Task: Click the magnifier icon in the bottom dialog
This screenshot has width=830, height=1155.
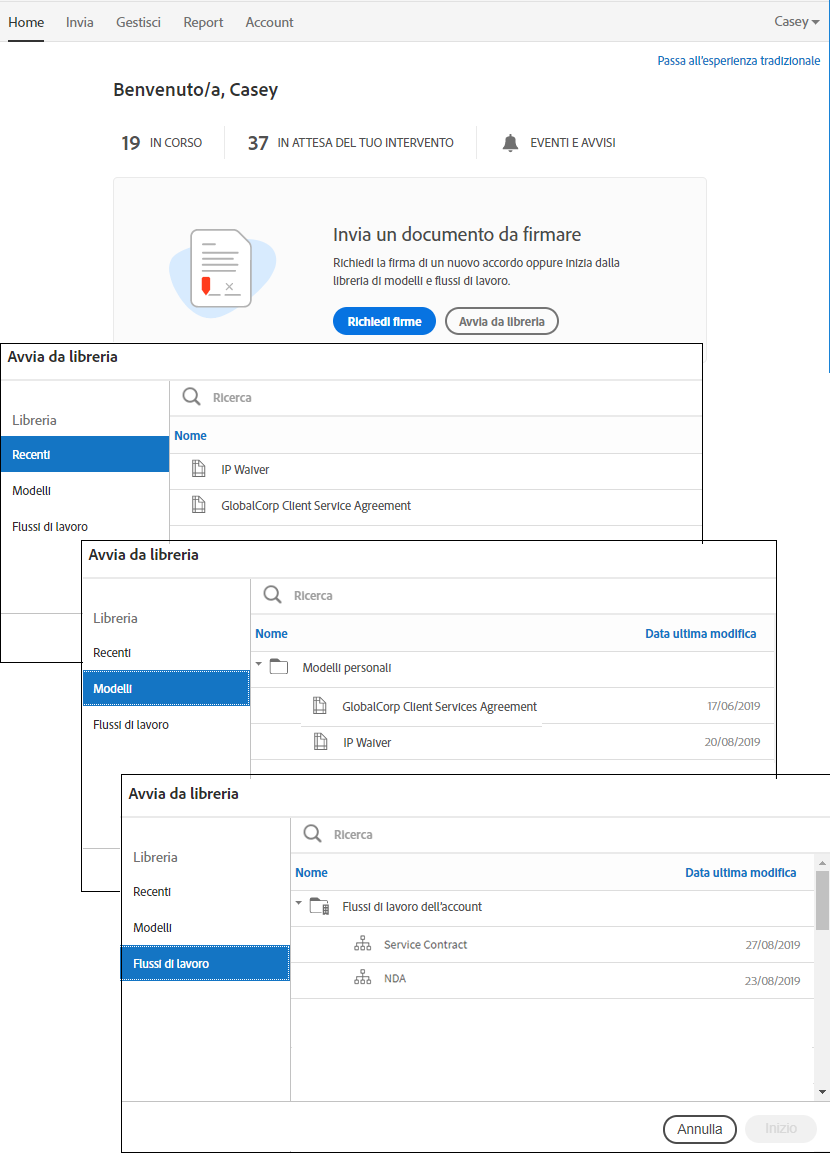Action: click(x=313, y=834)
